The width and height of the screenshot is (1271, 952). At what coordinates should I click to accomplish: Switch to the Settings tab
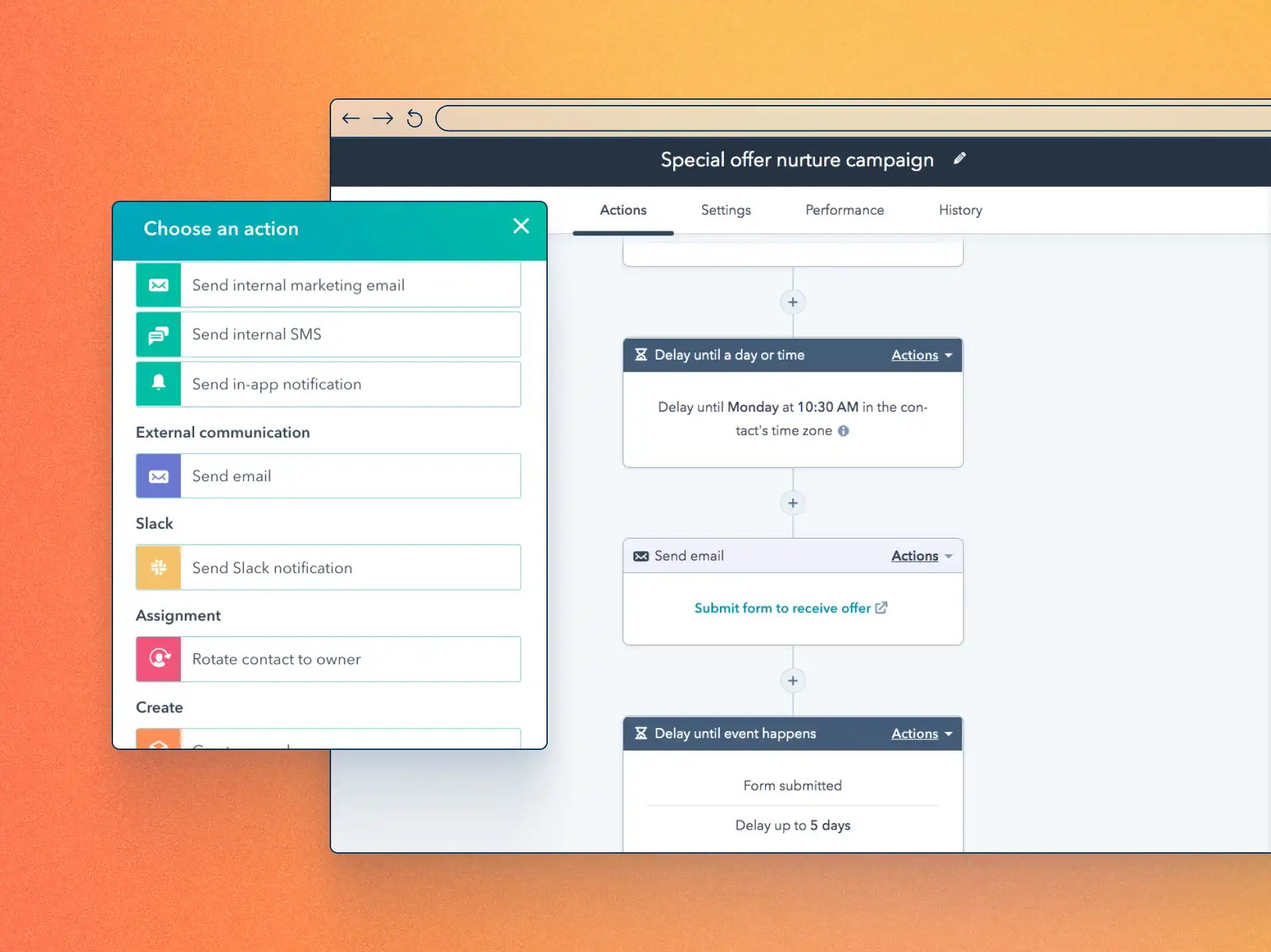click(x=726, y=210)
